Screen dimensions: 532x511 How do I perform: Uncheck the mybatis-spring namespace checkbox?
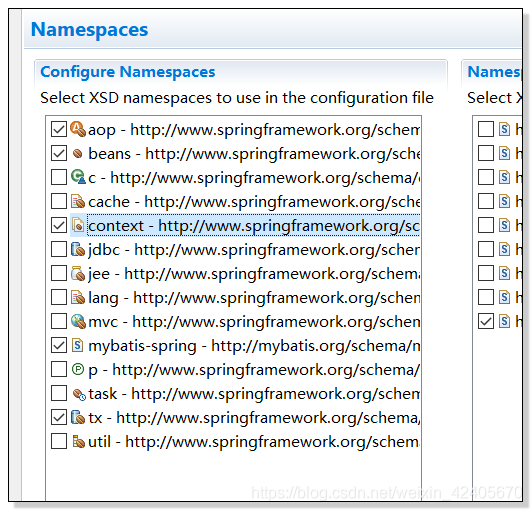pos(59,345)
